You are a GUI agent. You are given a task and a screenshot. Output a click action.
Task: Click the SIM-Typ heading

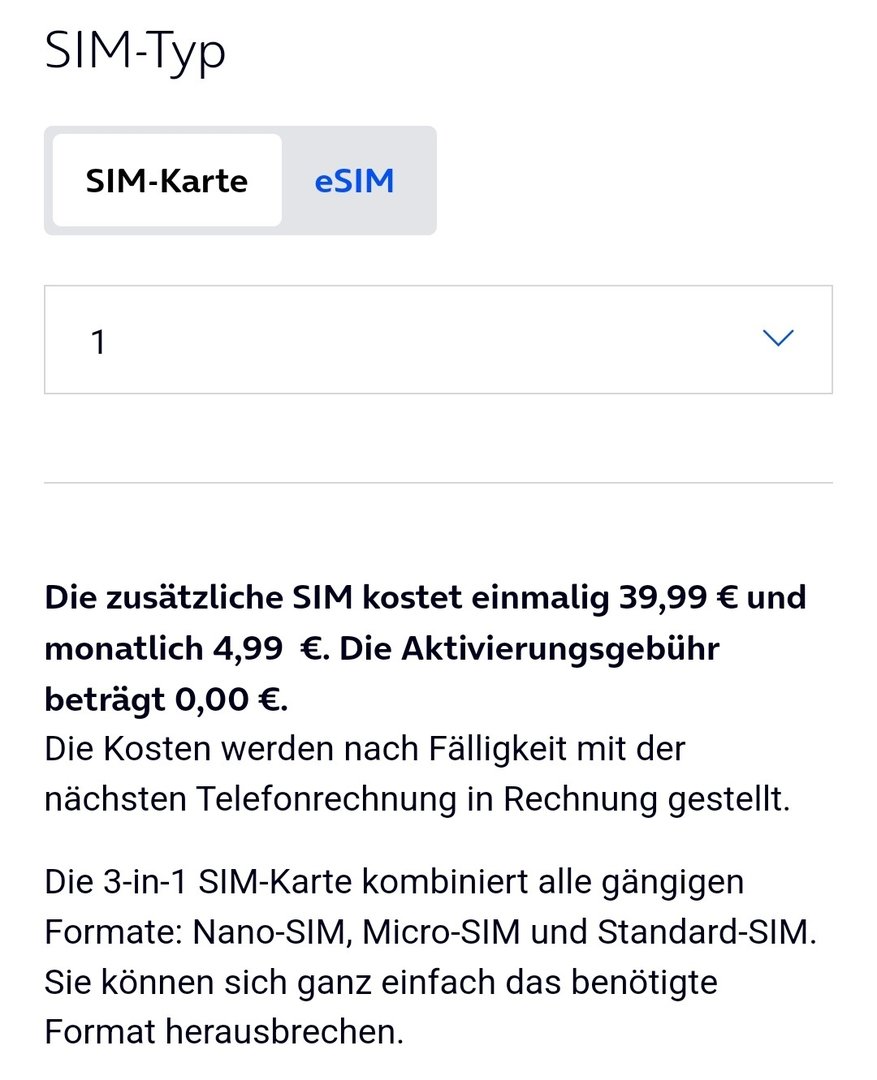pyautogui.click(x=135, y=52)
